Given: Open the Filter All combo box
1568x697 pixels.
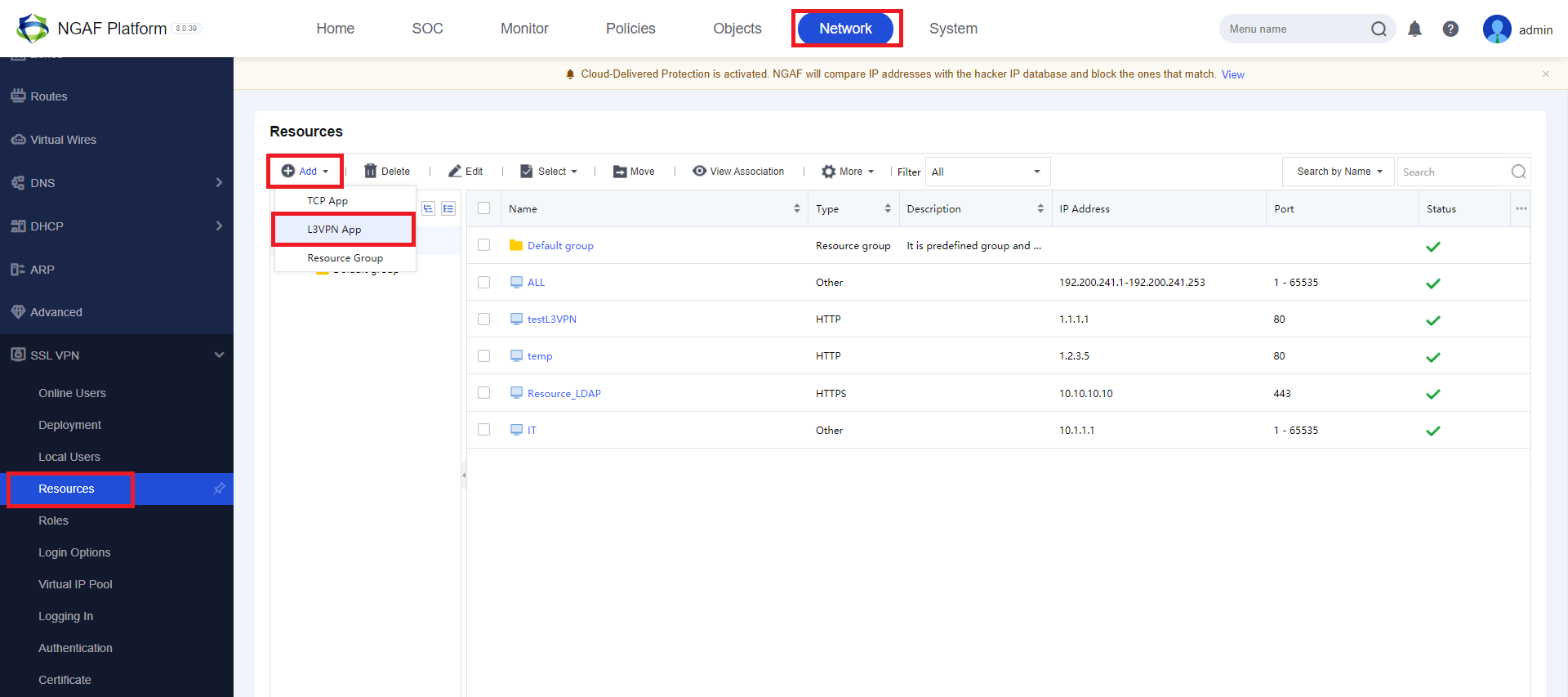Looking at the screenshot, I should (987, 172).
